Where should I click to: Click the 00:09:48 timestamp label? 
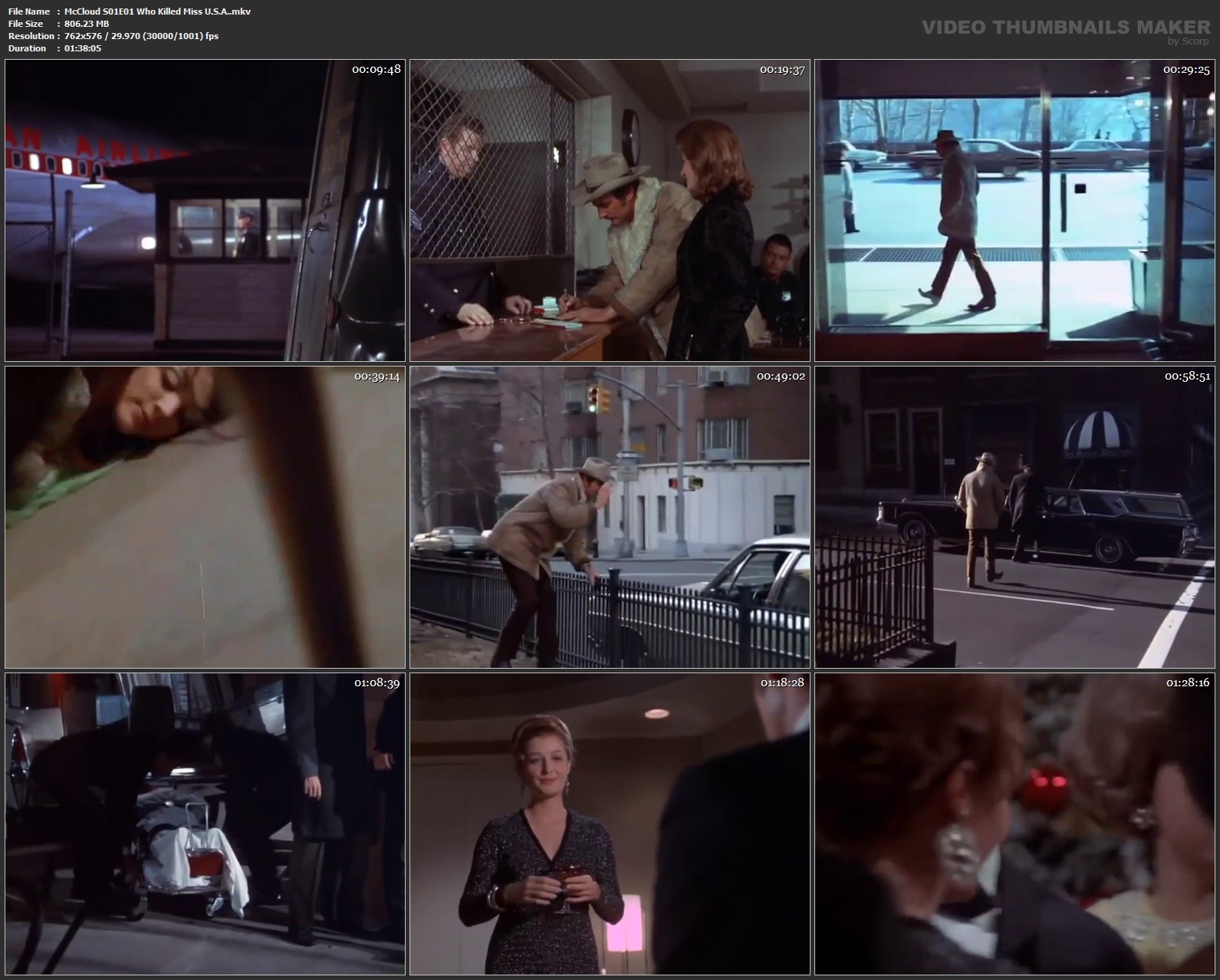[x=377, y=69]
